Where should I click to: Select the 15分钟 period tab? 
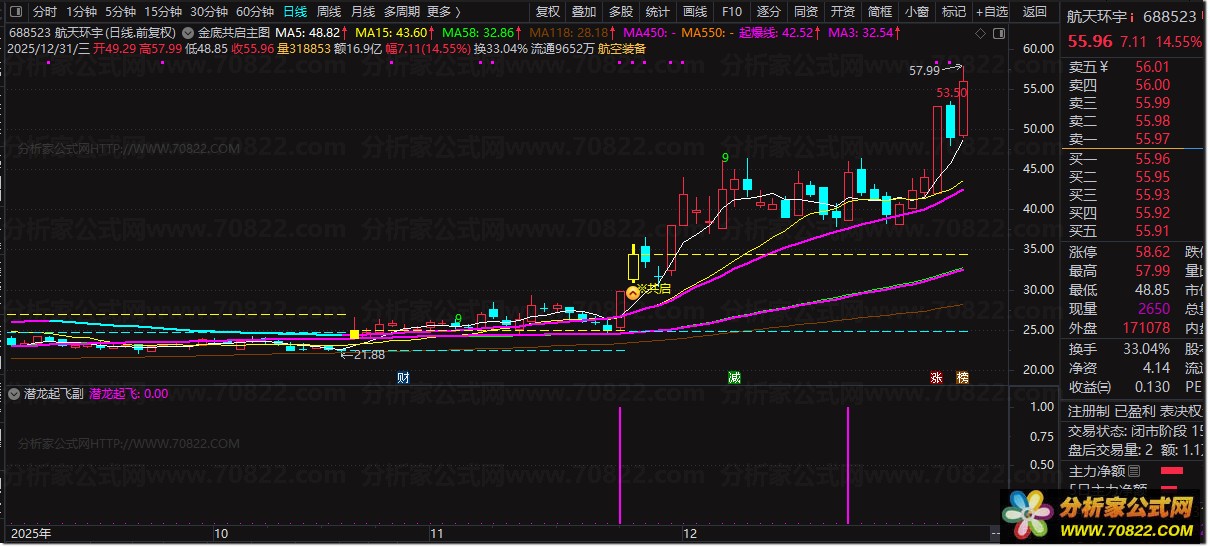pyautogui.click(x=163, y=12)
